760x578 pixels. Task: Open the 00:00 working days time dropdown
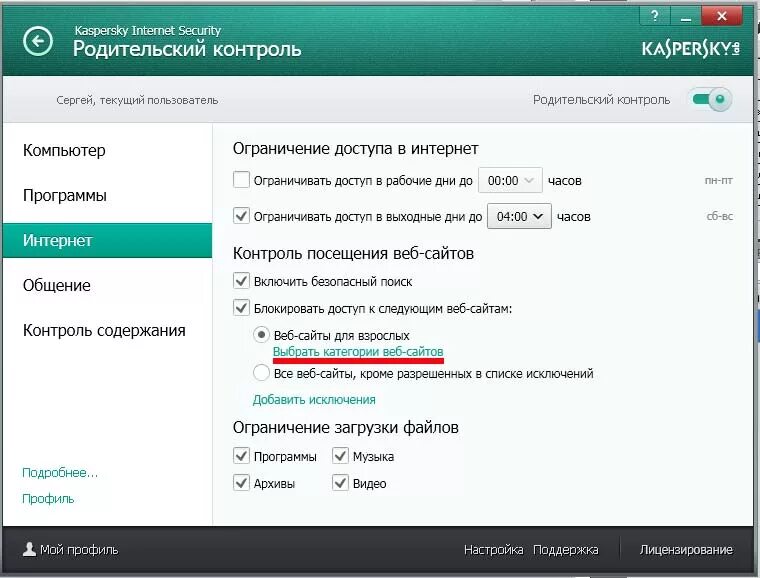pyautogui.click(x=510, y=180)
